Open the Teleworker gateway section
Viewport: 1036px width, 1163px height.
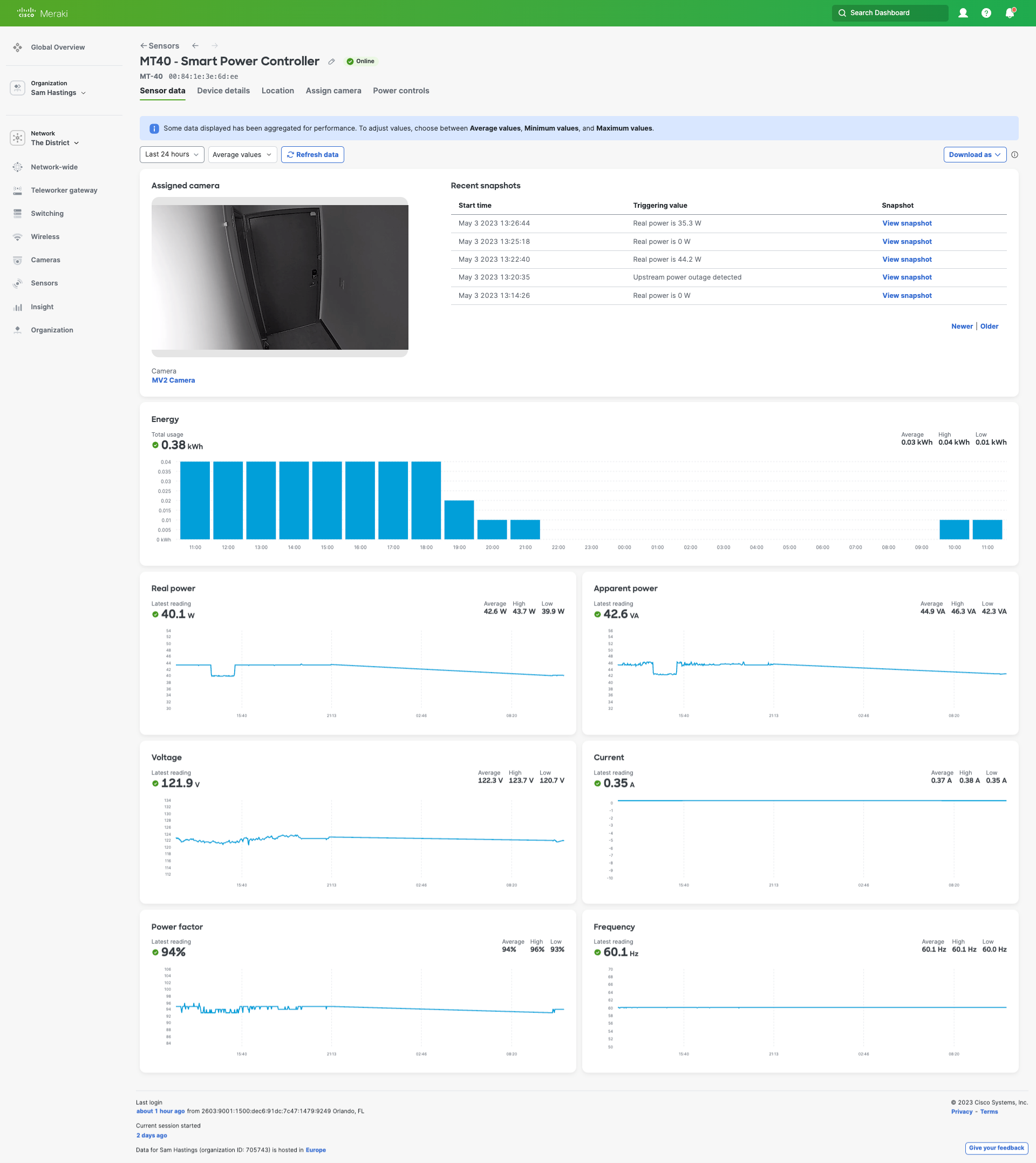[64, 190]
